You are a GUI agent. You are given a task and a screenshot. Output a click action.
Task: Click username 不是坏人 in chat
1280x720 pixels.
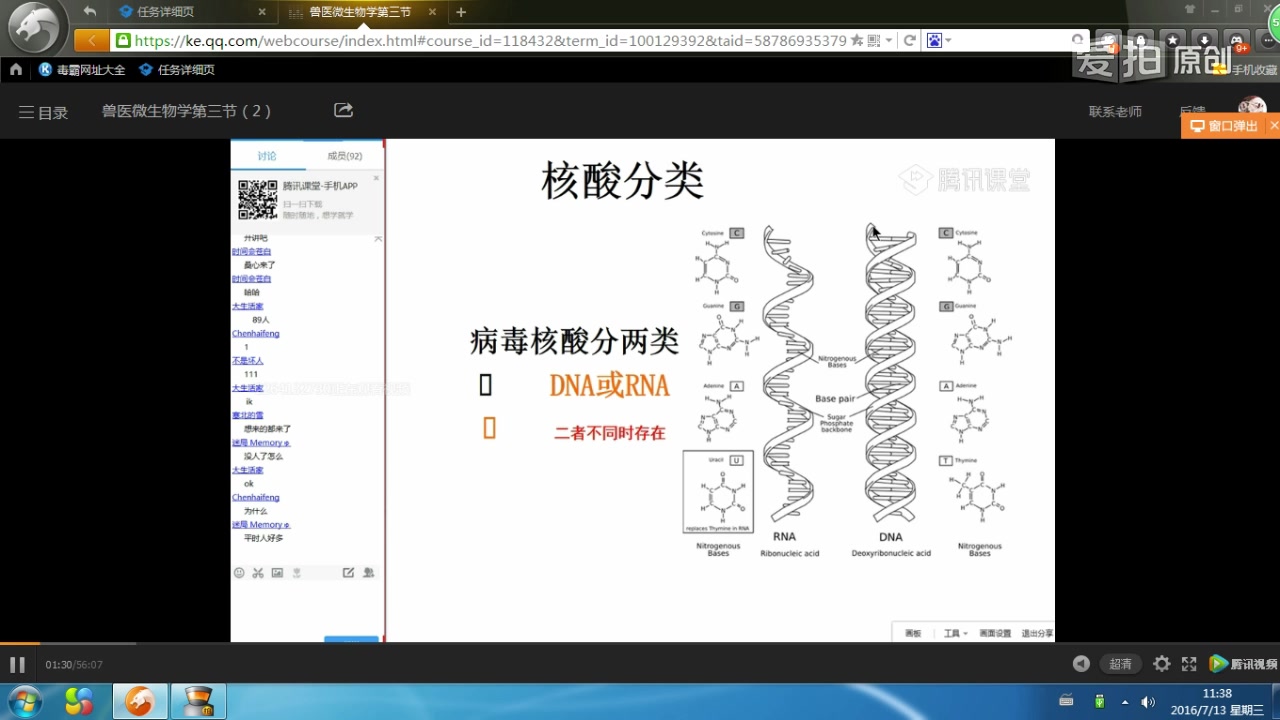248,360
